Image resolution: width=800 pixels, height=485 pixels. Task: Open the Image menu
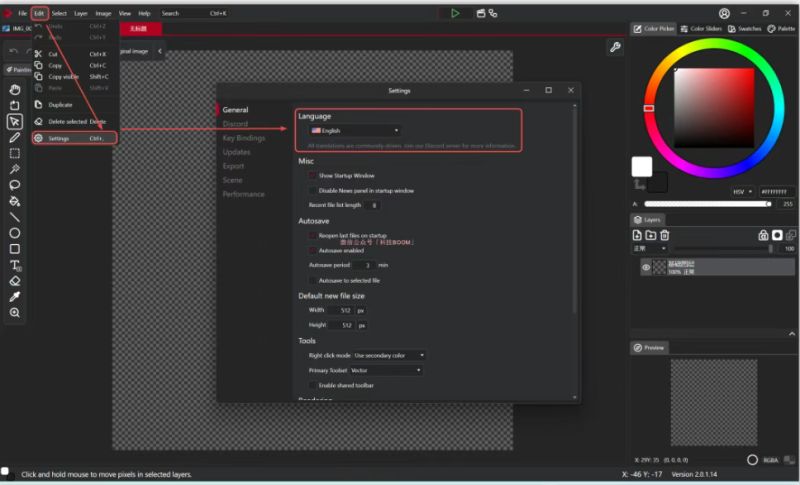pos(103,13)
